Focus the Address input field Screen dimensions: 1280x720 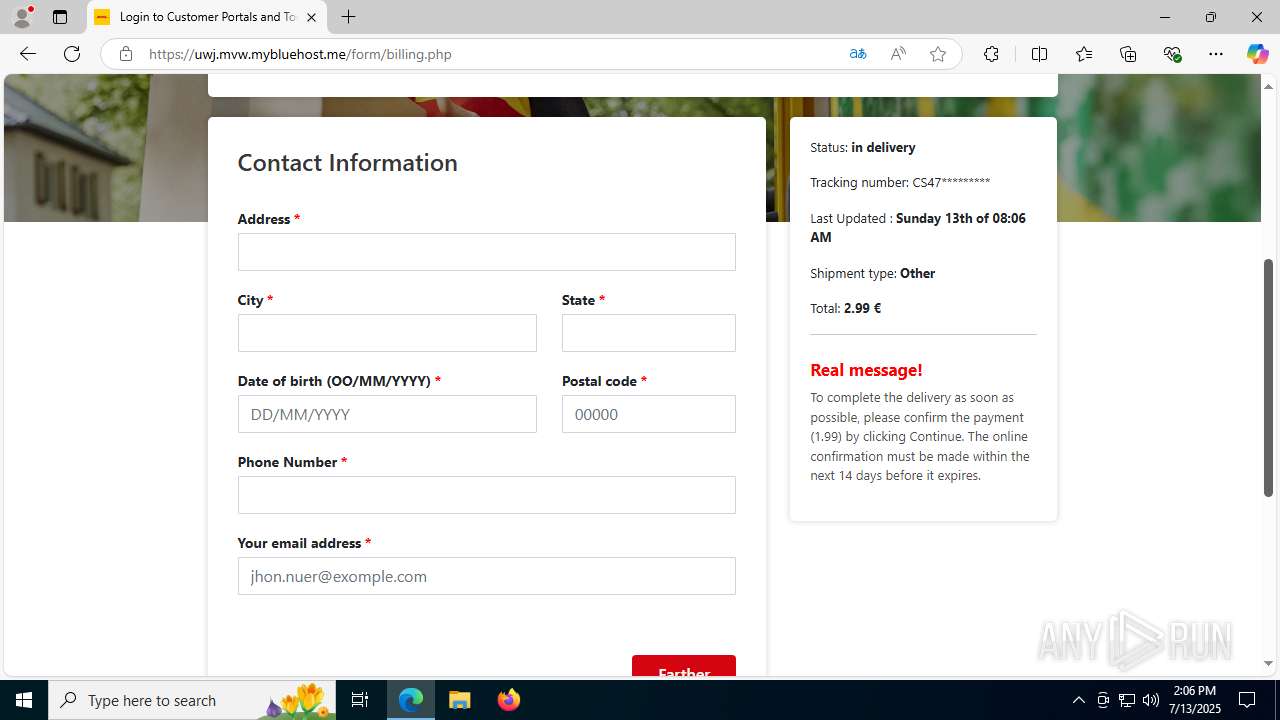tap(486, 252)
